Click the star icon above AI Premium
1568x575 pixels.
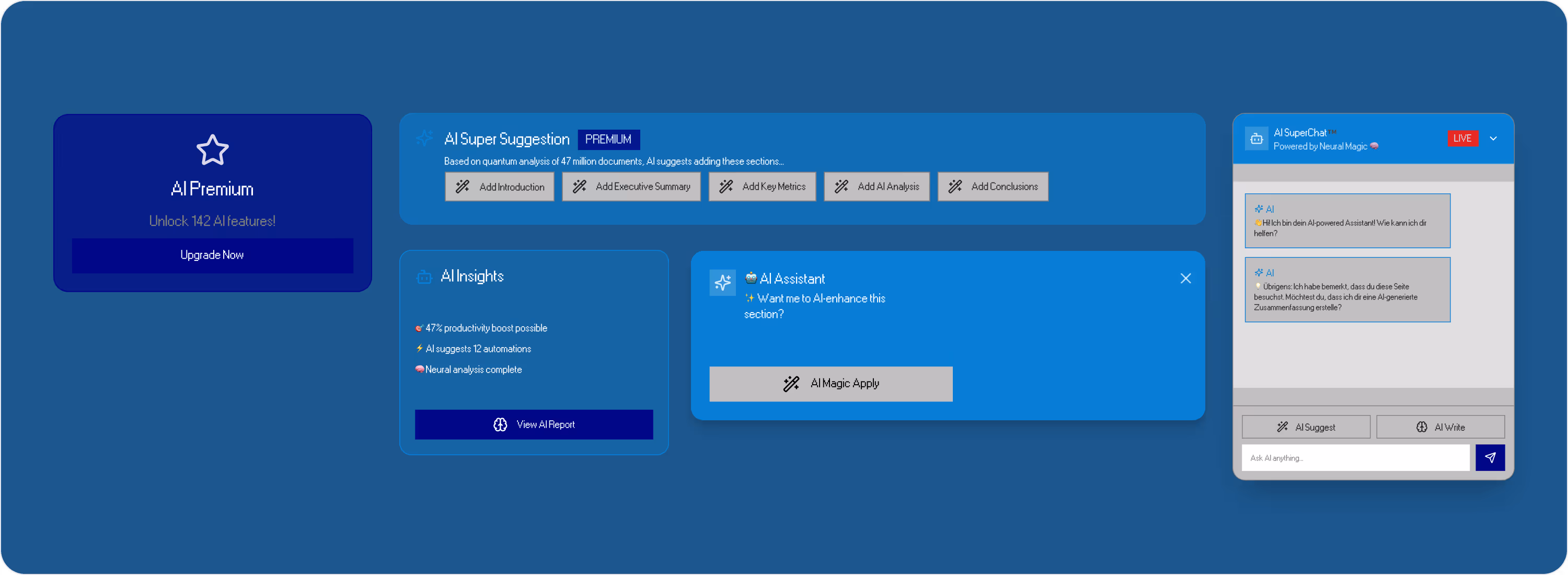(212, 149)
